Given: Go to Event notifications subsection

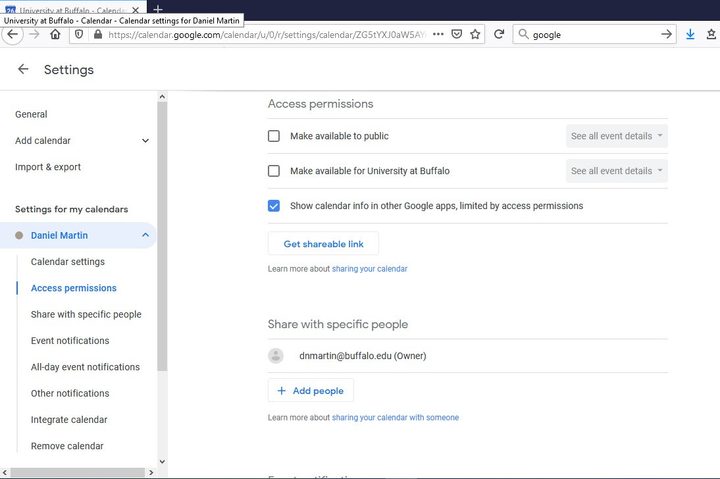Looking at the screenshot, I should pos(70,341).
